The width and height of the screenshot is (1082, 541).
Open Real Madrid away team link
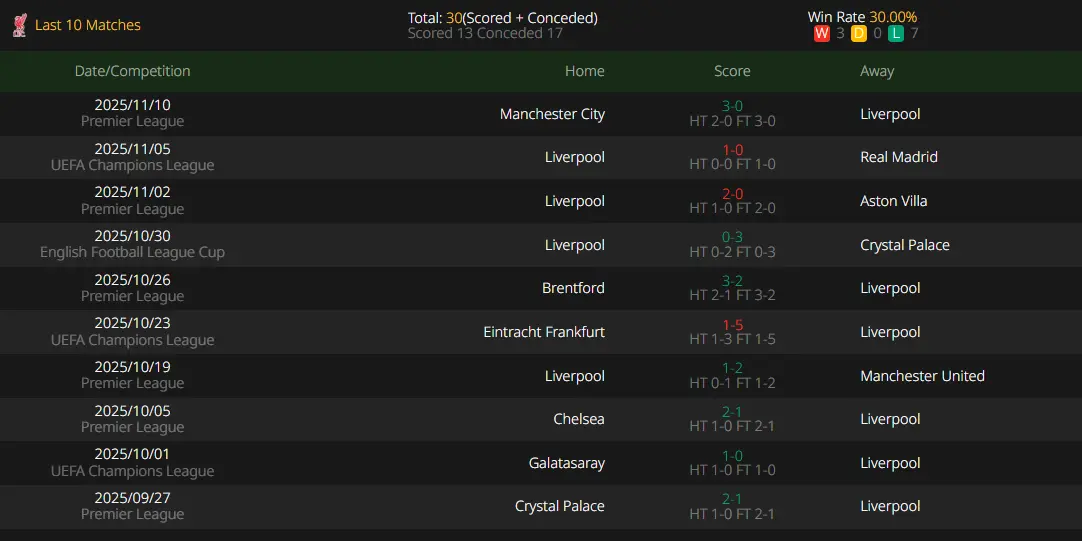(899, 157)
